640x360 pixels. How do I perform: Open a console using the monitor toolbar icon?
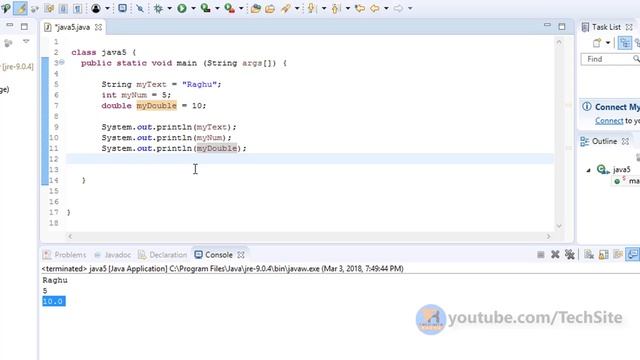(122, 8)
